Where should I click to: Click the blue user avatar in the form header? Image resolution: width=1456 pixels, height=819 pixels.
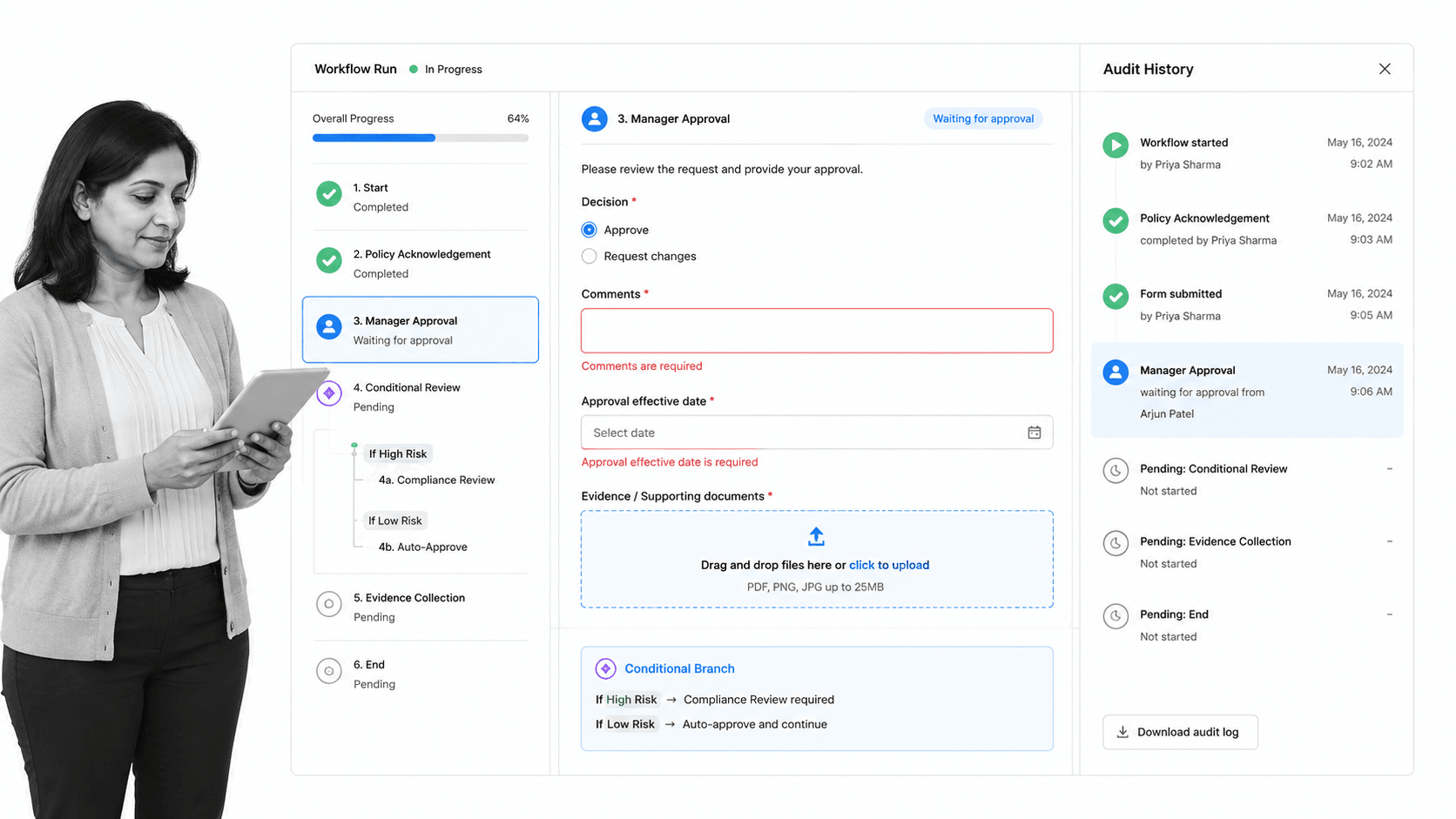595,118
